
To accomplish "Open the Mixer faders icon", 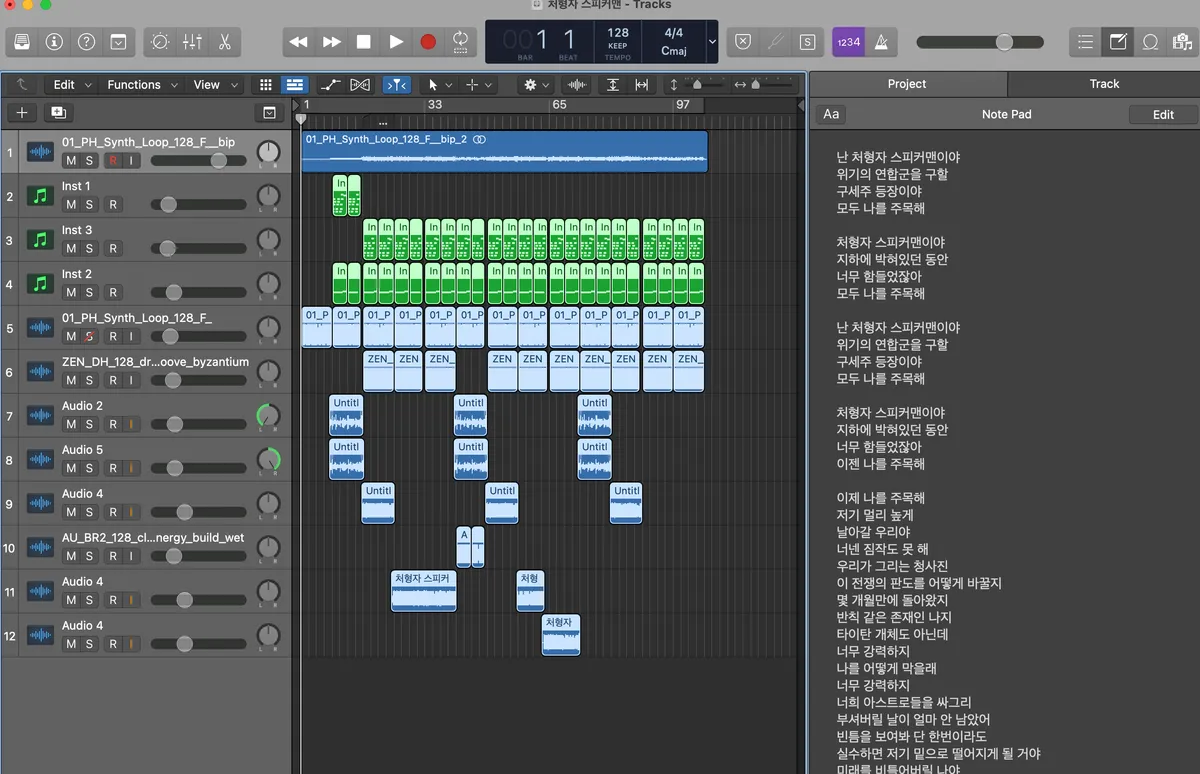I will point(192,42).
